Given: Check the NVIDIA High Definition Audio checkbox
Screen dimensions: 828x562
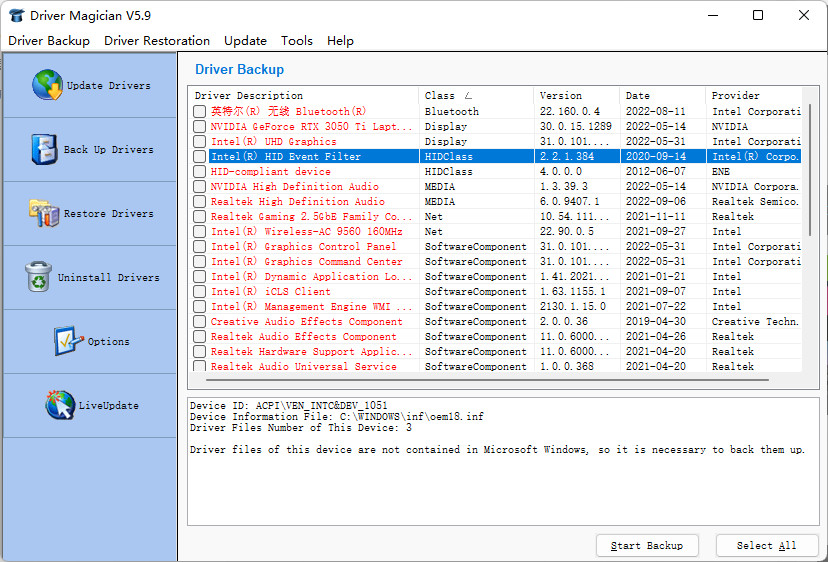Looking at the screenshot, I should point(199,186).
